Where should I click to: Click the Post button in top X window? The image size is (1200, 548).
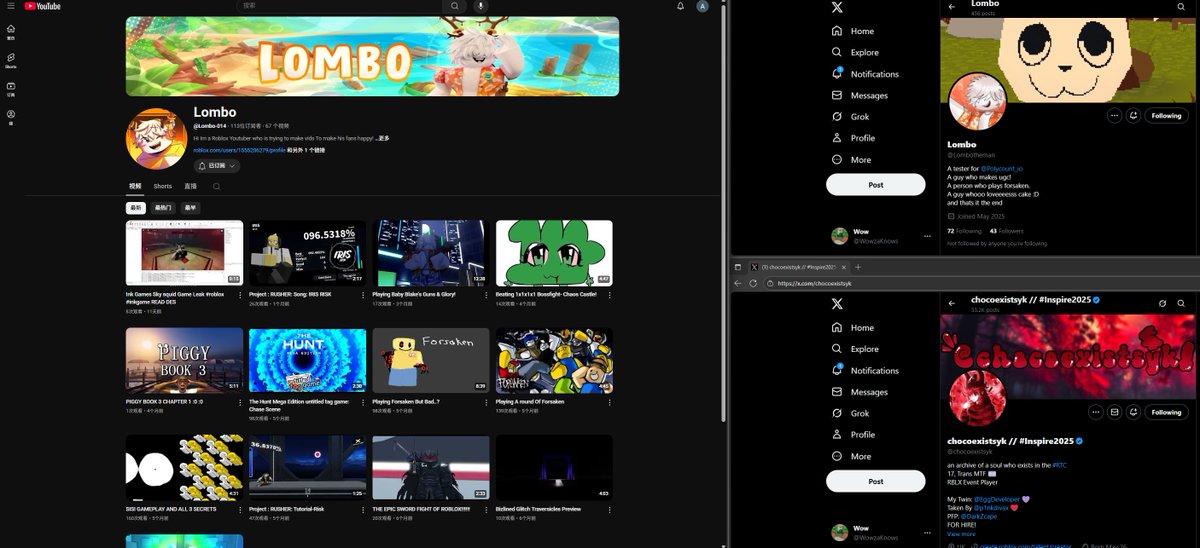[x=876, y=185]
